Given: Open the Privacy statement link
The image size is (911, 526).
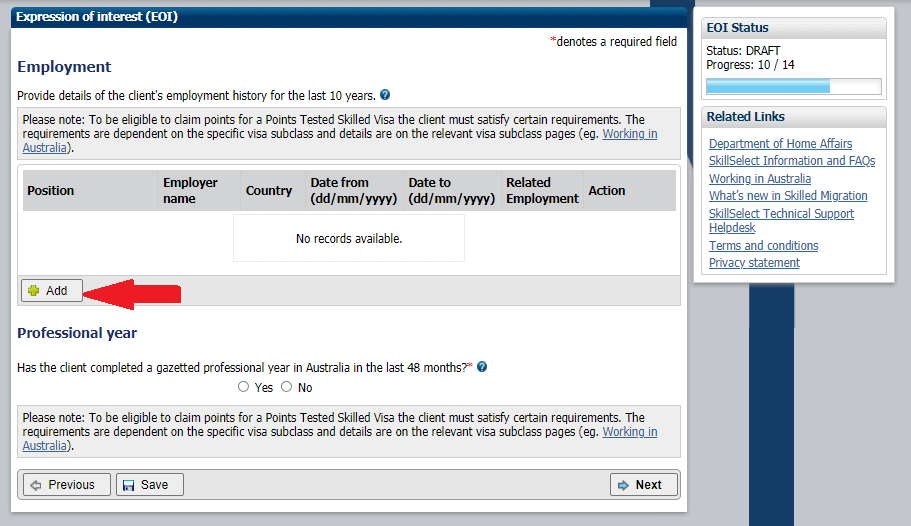Looking at the screenshot, I should pyautogui.click(x=754, y=263).
